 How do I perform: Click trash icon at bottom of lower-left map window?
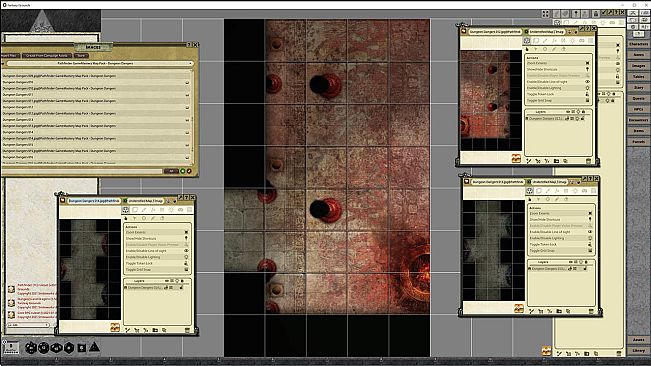187,330
